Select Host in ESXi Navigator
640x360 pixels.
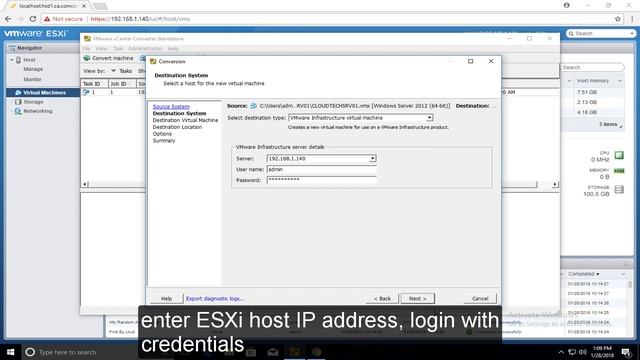pyautogui.click(x=29, y=60)
